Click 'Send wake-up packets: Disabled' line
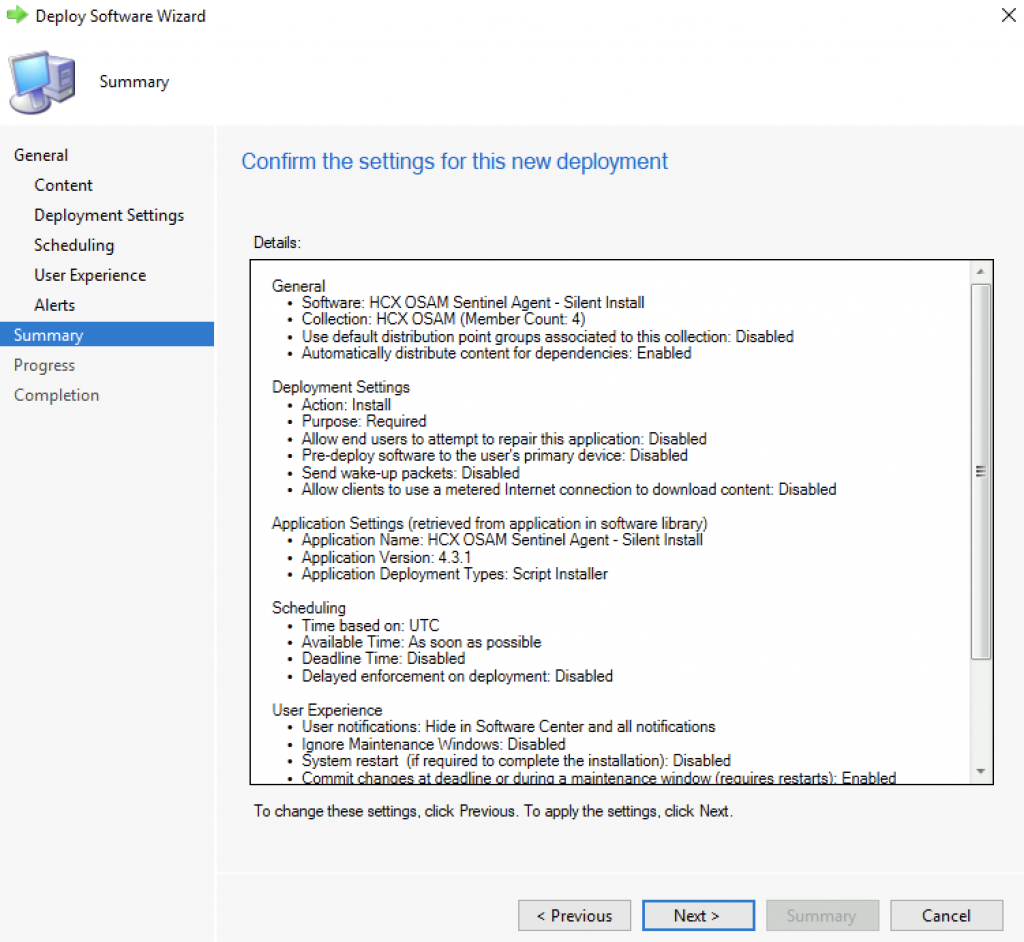This screenshot has height=942, width=1024. coord(411,472)
